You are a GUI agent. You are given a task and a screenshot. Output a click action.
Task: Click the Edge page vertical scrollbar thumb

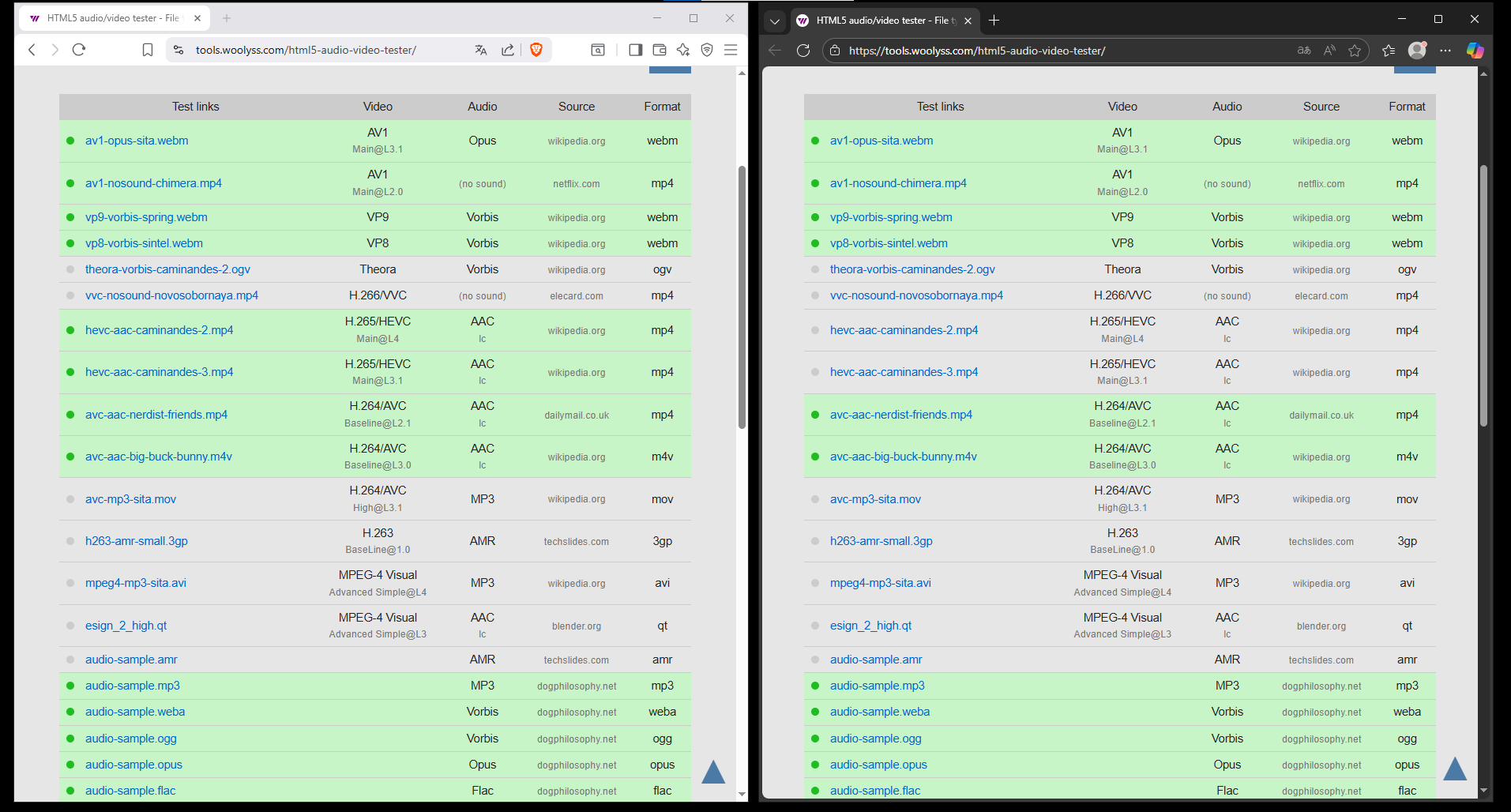pos(1483,296)
